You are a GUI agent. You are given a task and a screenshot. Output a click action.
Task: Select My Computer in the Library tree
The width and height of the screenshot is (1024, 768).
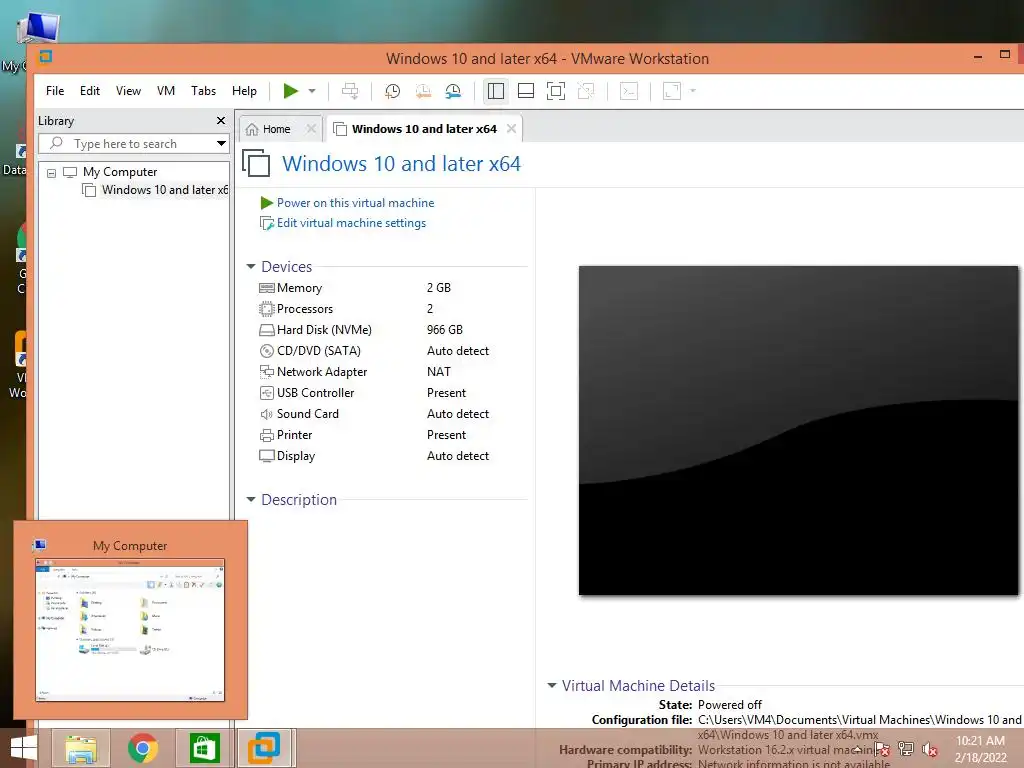tap(120, 172)
